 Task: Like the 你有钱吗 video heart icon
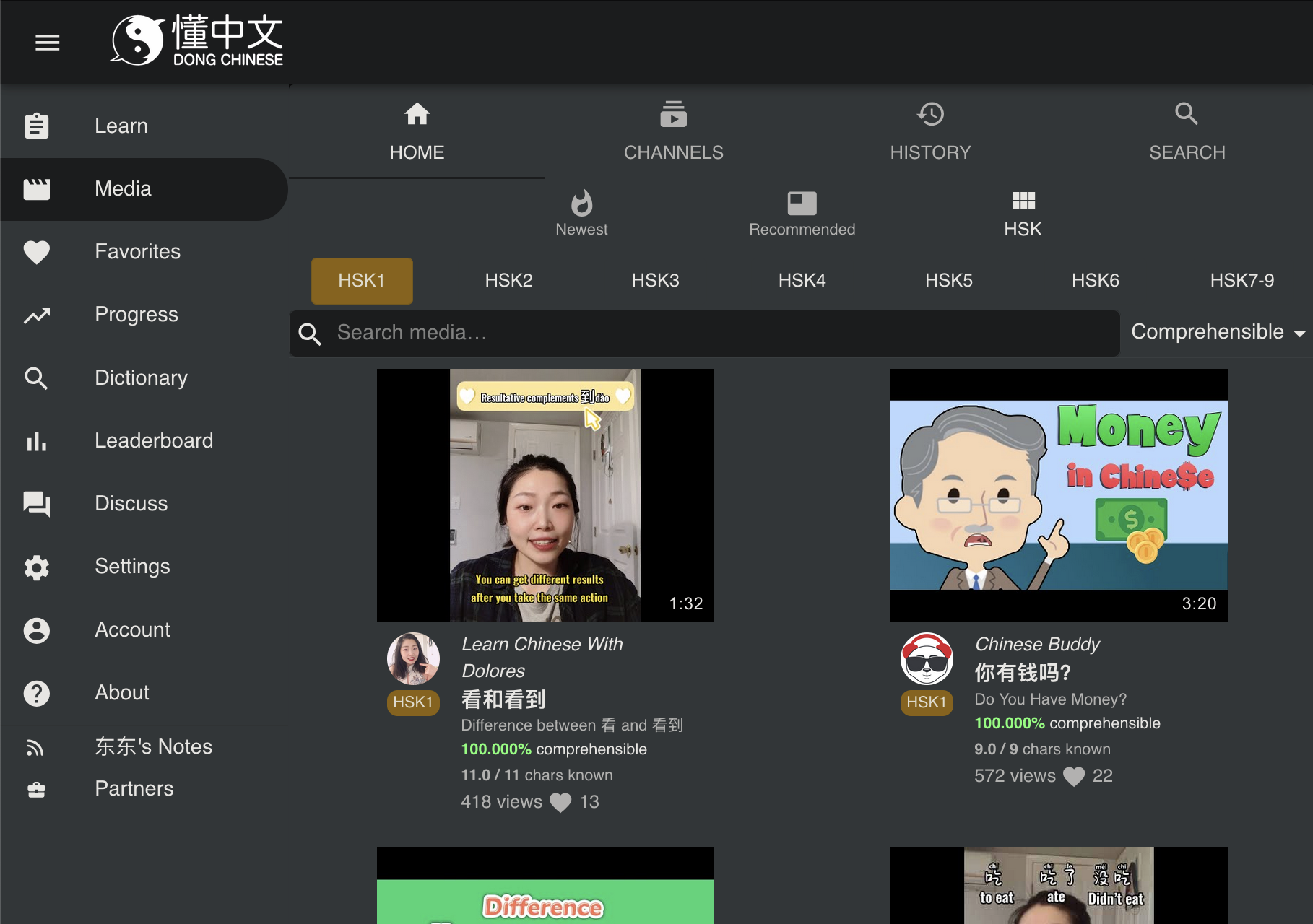pyautogui.click(x=1074, y=777)
